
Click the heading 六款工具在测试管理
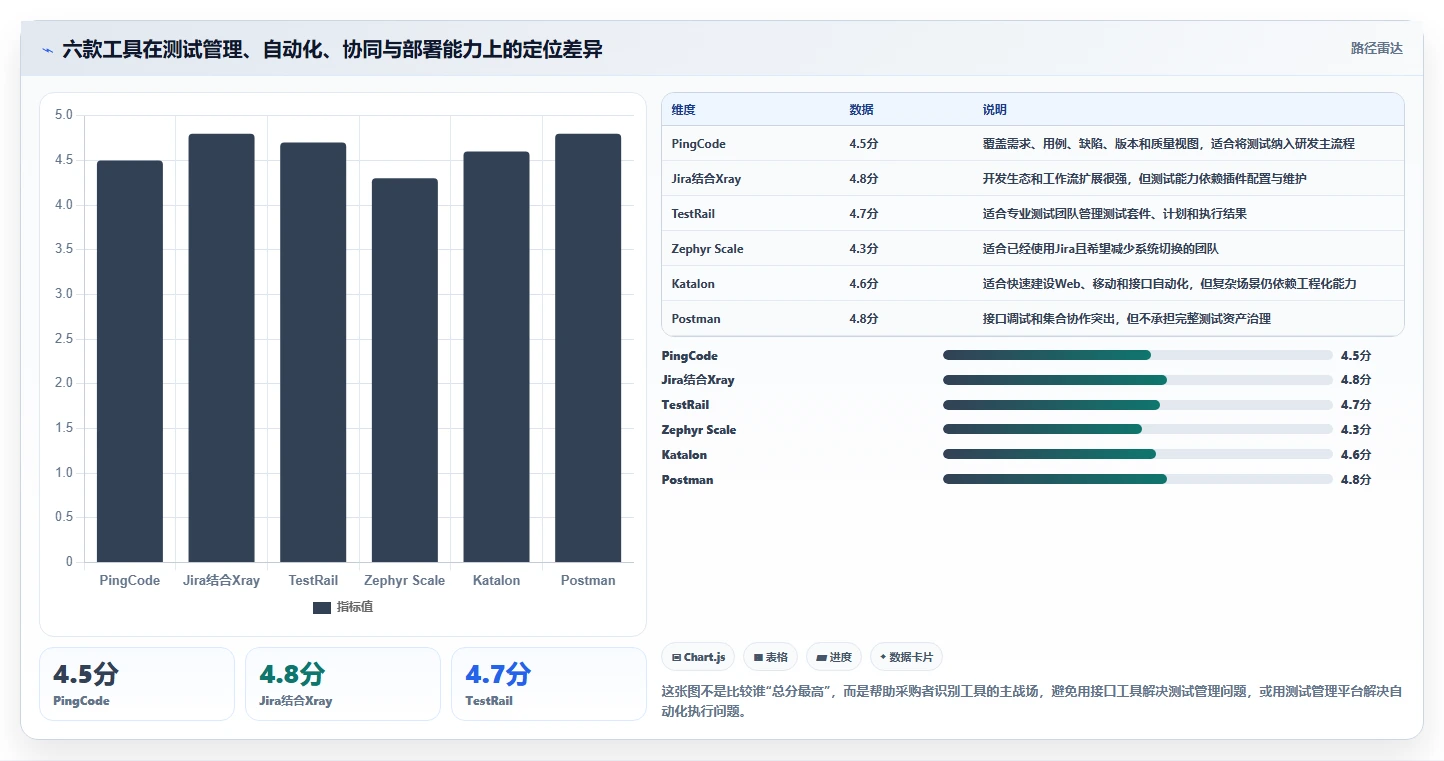(332, 49)
